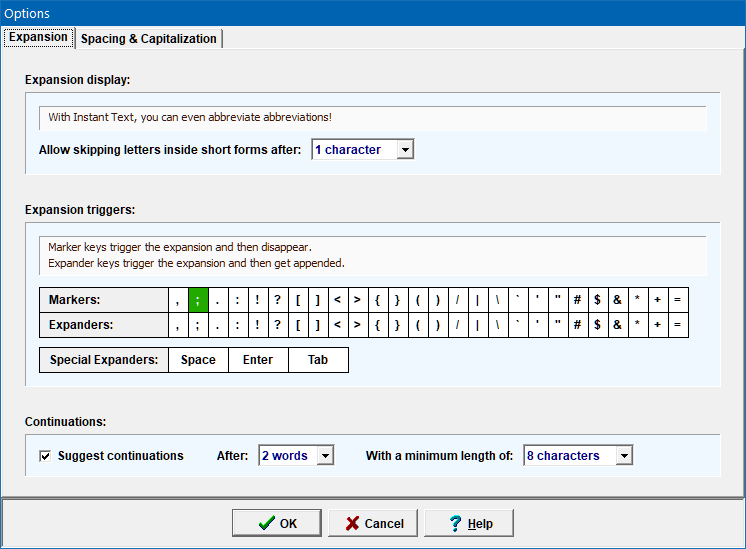The width and height of the screenshot is (746, 549).
Task: Toggle the left brace { in Expanders row
Action: [x=378, y=325]
